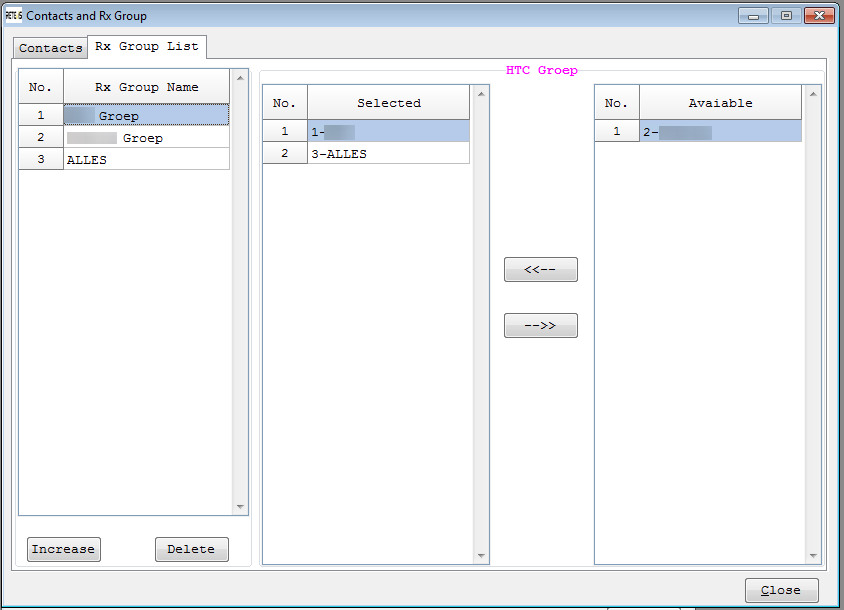The width and height of the screenshot is (844, 610).
Task: Select the ALLES row in Rx Group list
Action: pyautogui.click(x=146, y=159)
